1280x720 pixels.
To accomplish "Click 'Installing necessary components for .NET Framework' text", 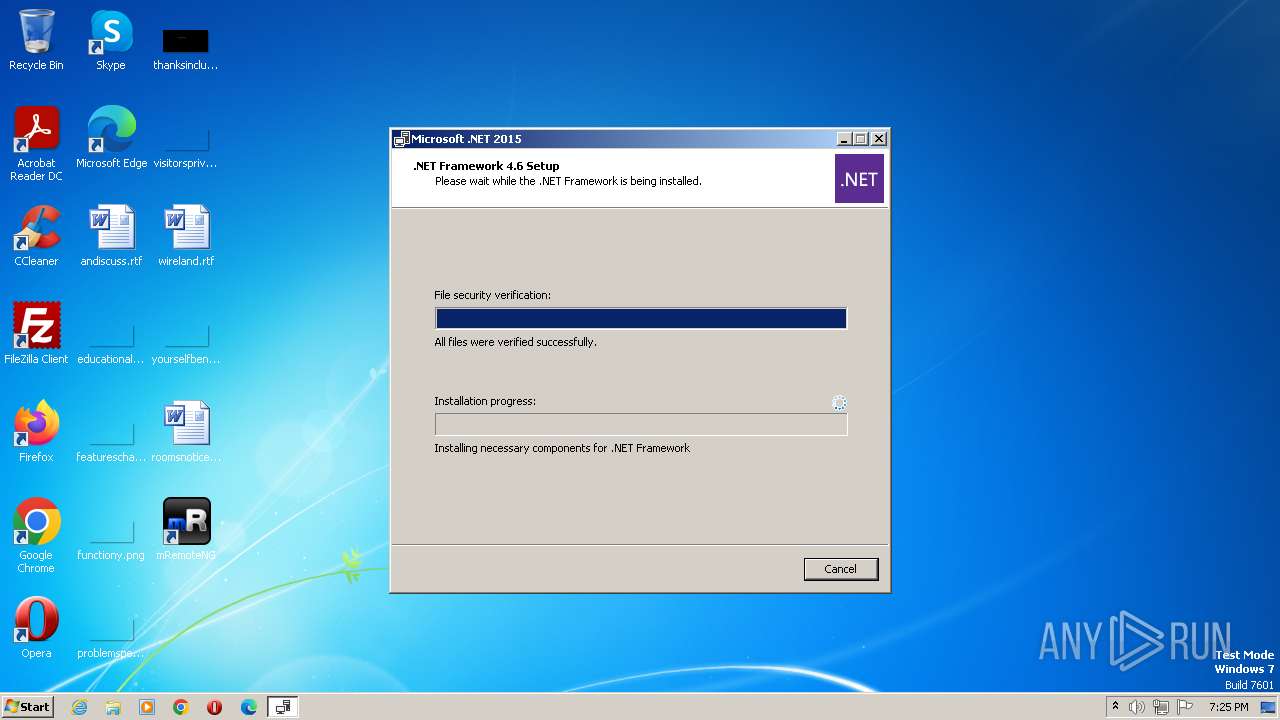I will point(562,448).
